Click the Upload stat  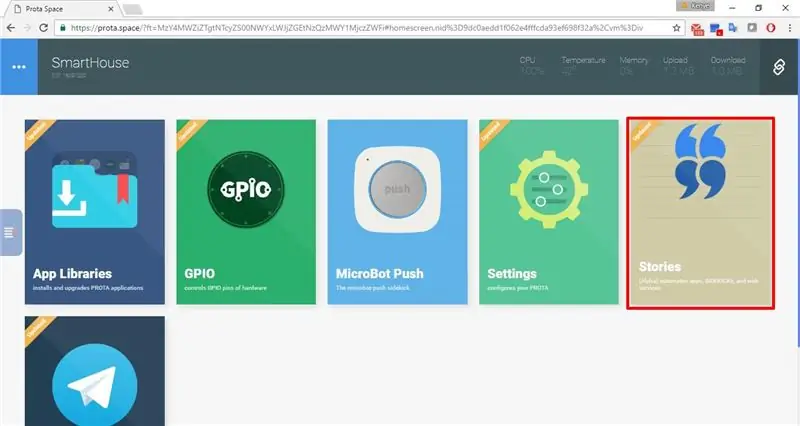tap(678, 65)
